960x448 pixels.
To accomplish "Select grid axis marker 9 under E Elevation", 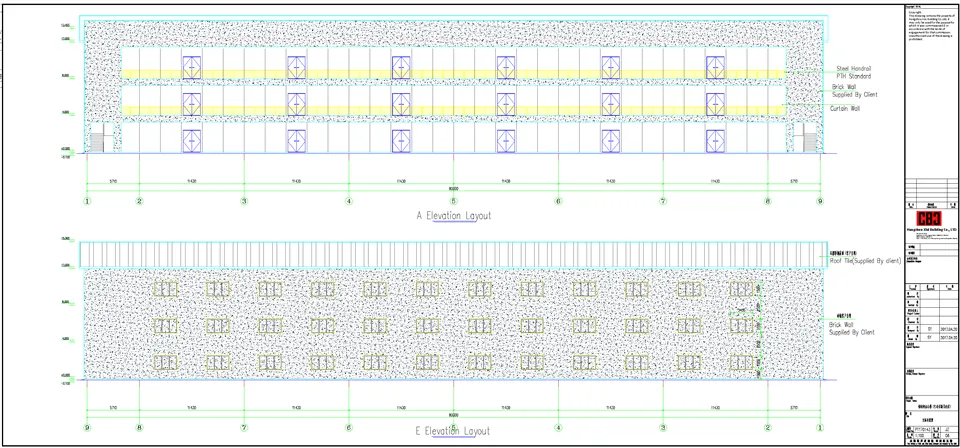I will point(88,427).
